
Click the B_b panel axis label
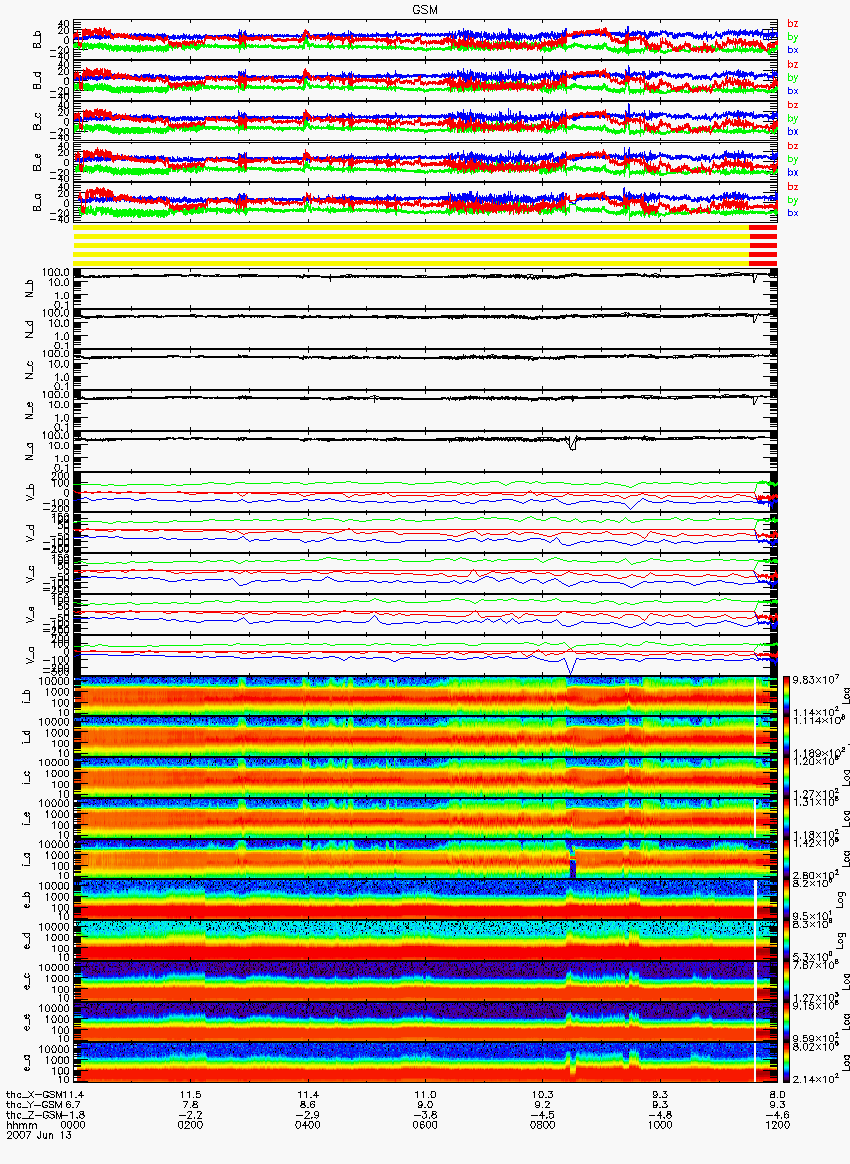coord(37,40)
